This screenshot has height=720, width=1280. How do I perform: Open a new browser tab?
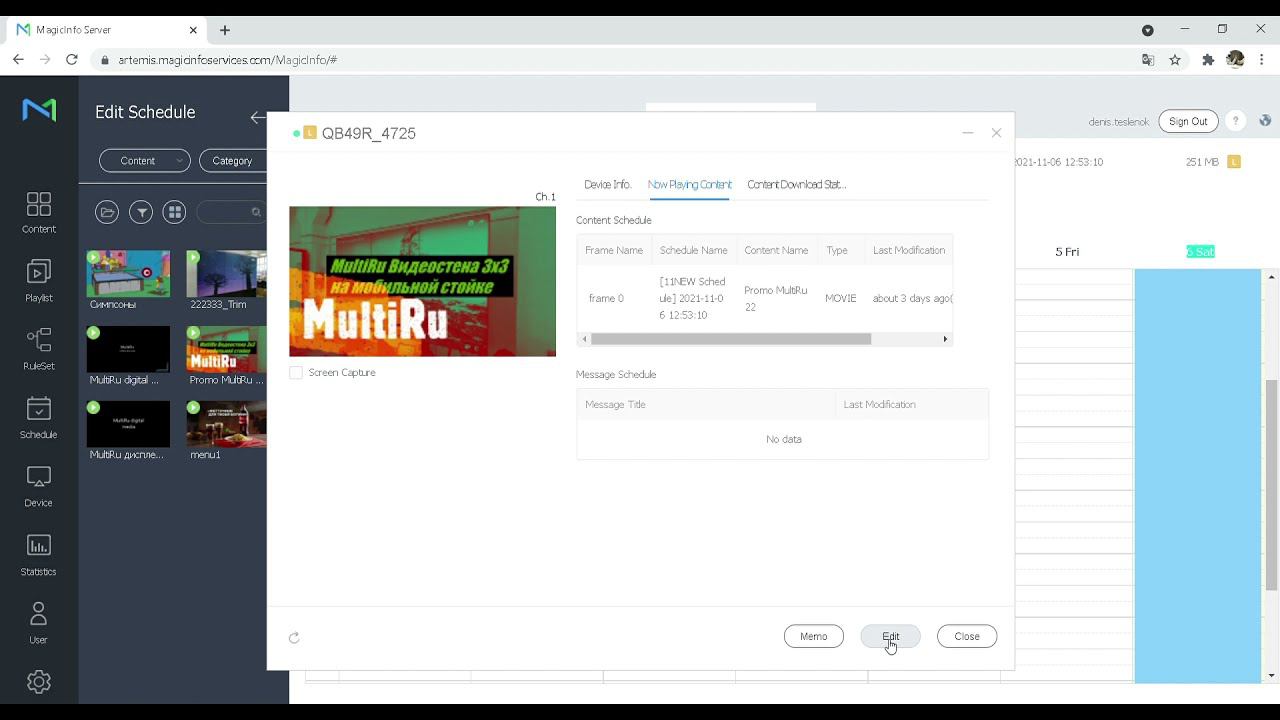point(225,30)
